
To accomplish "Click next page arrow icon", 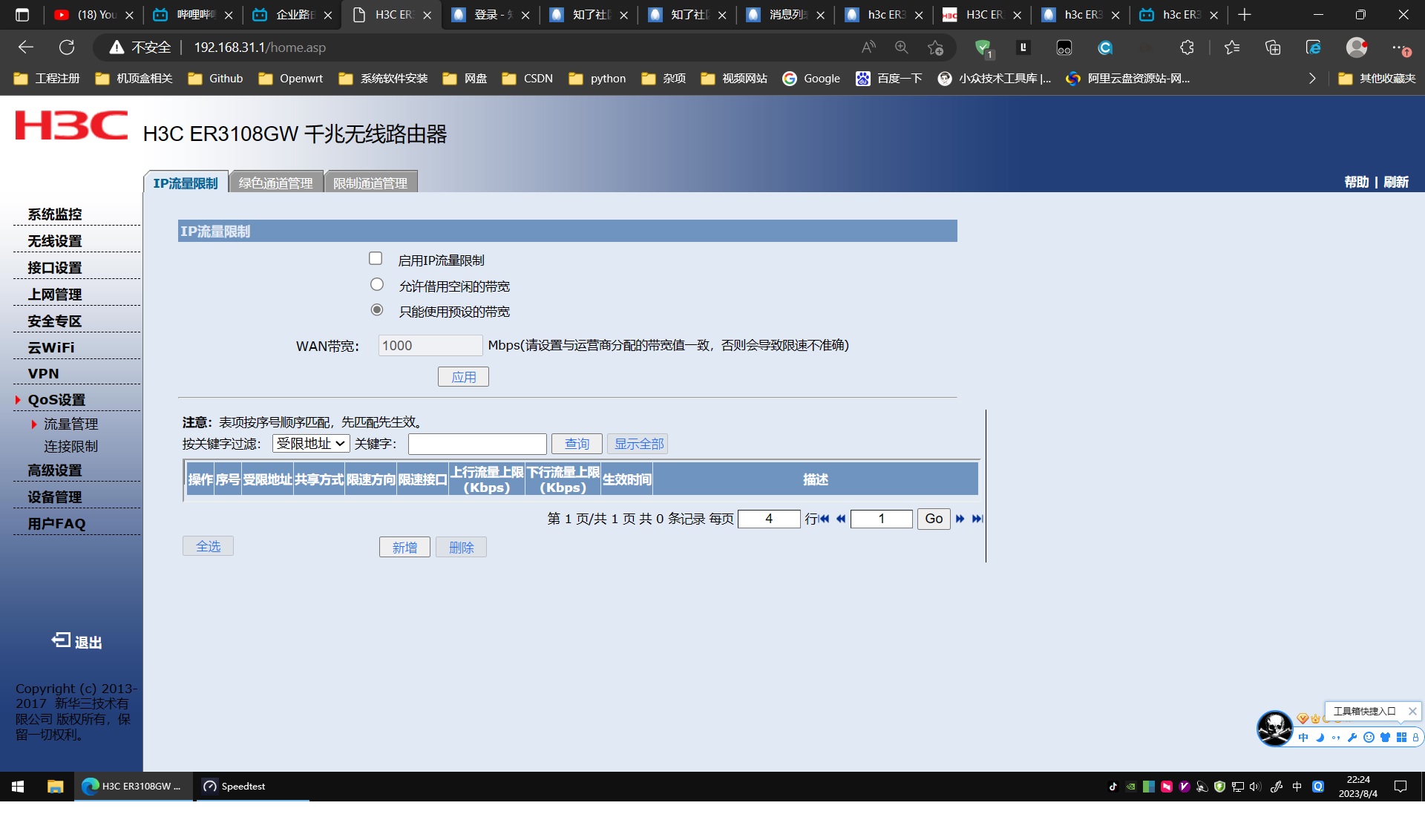I will pyautogui.click(x=960, y=519).
